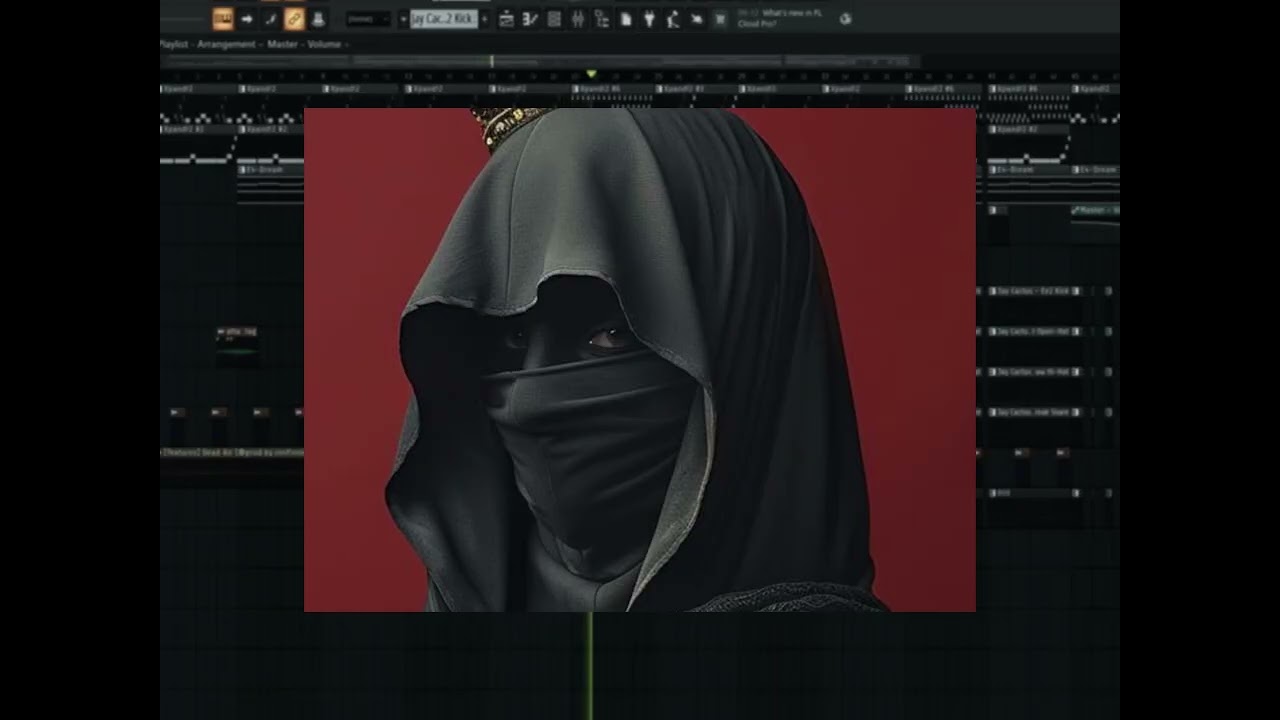1280x720 pixels.
Task: Open the plugin picker plug icon
Action: 649,18
